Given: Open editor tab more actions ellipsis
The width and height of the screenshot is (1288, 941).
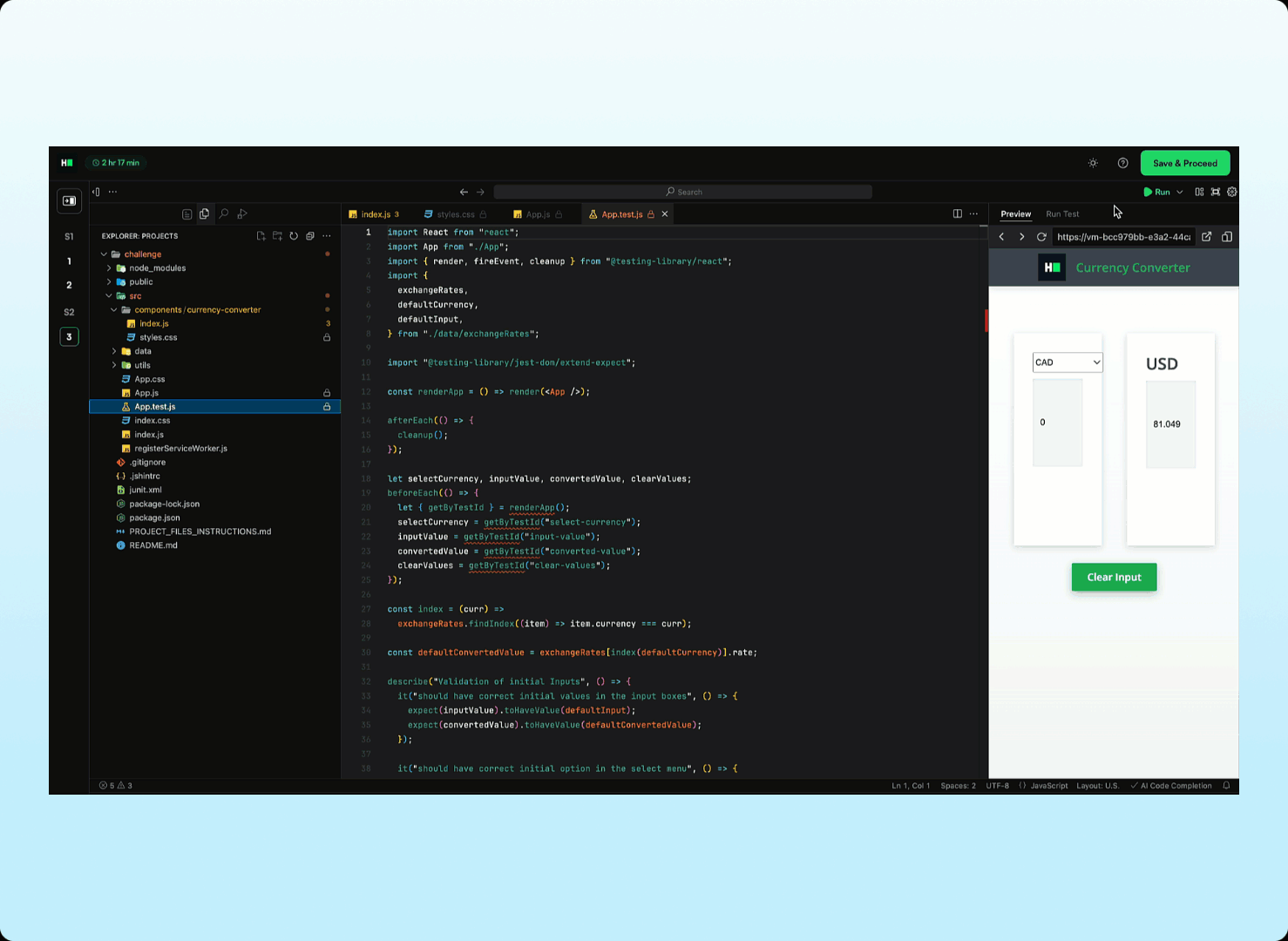Looking at the screenshot, I should [x=973, y=213].
